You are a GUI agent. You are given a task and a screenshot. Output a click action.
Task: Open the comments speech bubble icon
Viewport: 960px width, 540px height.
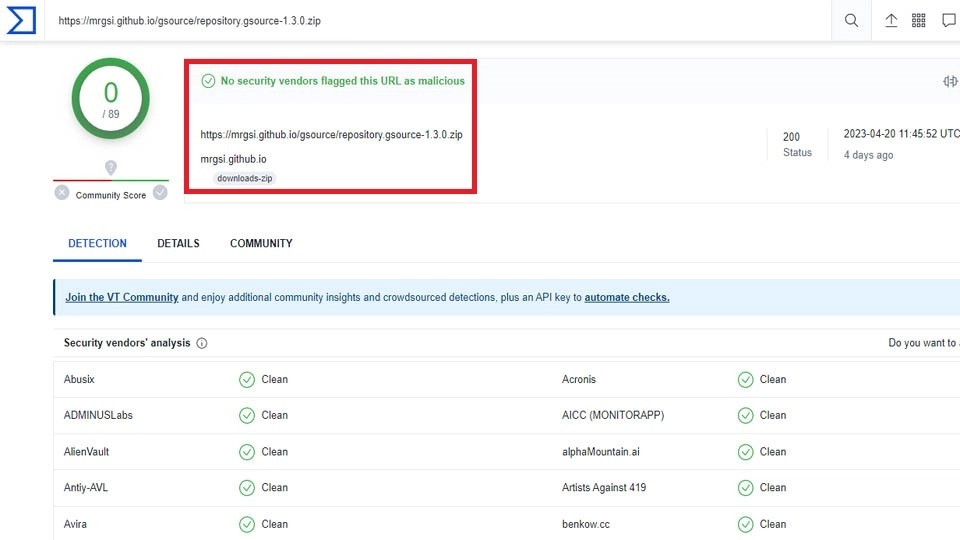coord(948,20)
